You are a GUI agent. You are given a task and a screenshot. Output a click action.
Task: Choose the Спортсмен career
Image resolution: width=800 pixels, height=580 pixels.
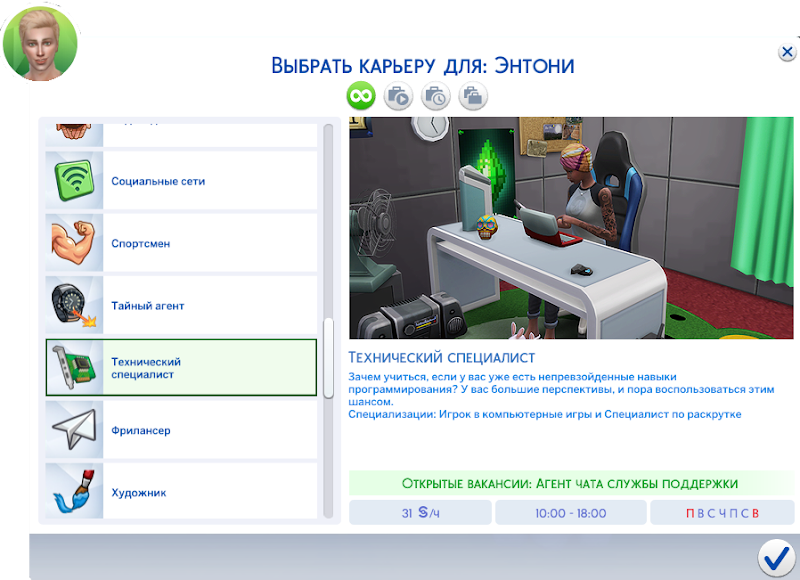181,243
